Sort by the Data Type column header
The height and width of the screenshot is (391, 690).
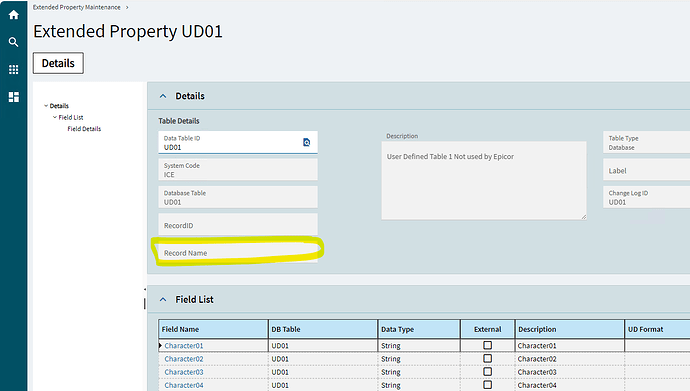[419, 329]
